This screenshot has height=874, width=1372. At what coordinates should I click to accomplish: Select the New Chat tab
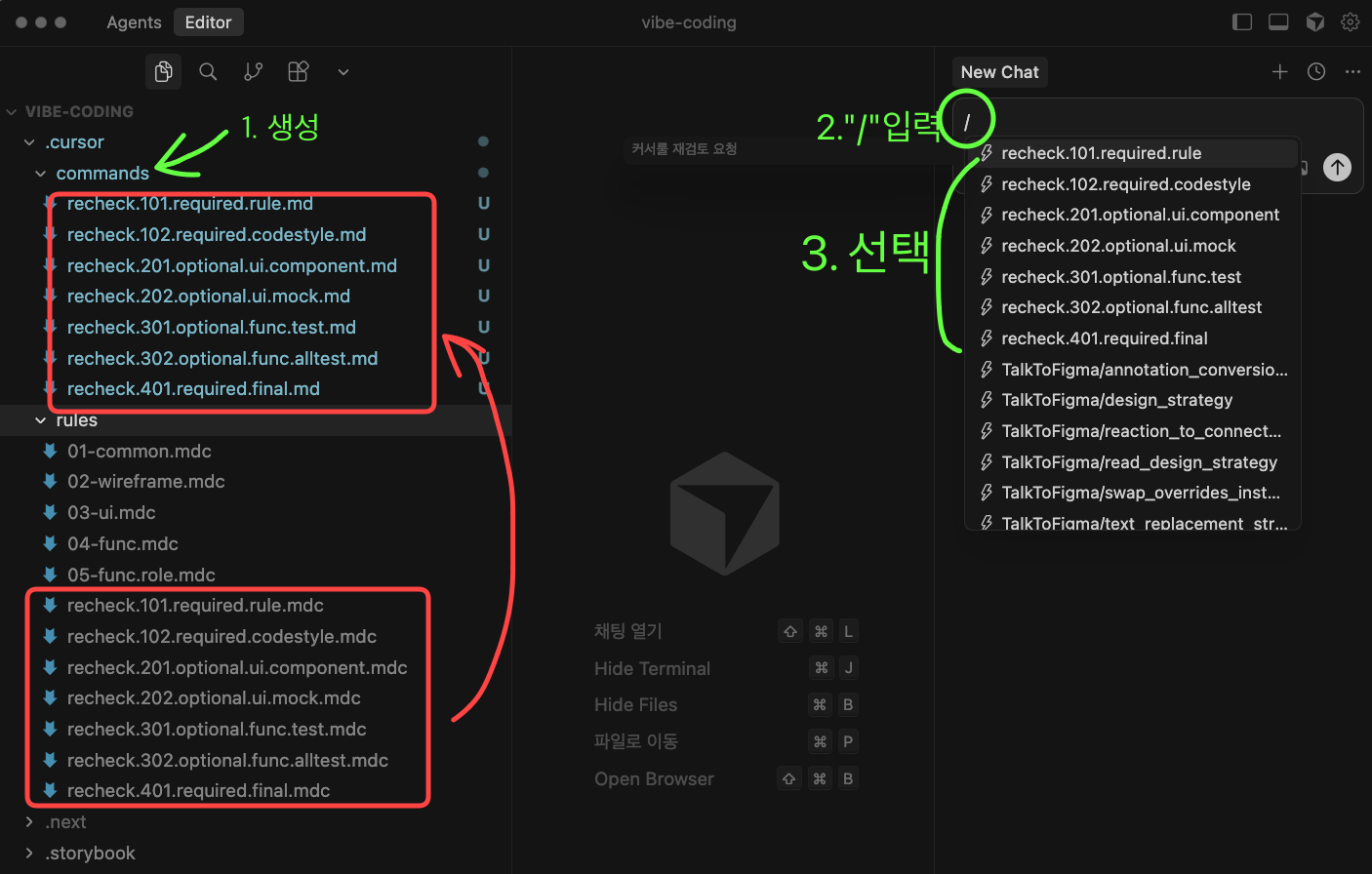tap(1000, 71)
